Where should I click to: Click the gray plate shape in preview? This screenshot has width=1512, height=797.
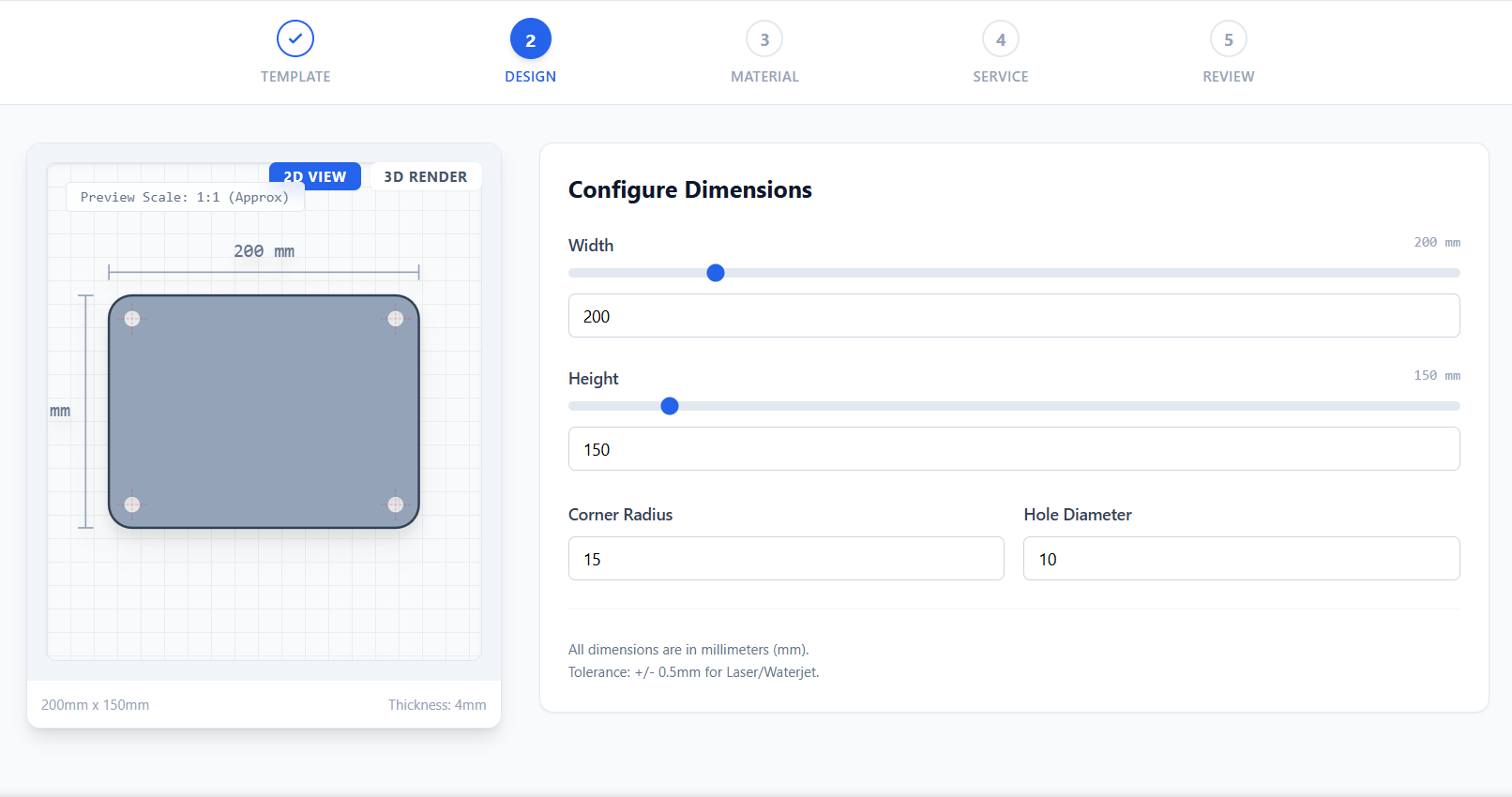264,412
